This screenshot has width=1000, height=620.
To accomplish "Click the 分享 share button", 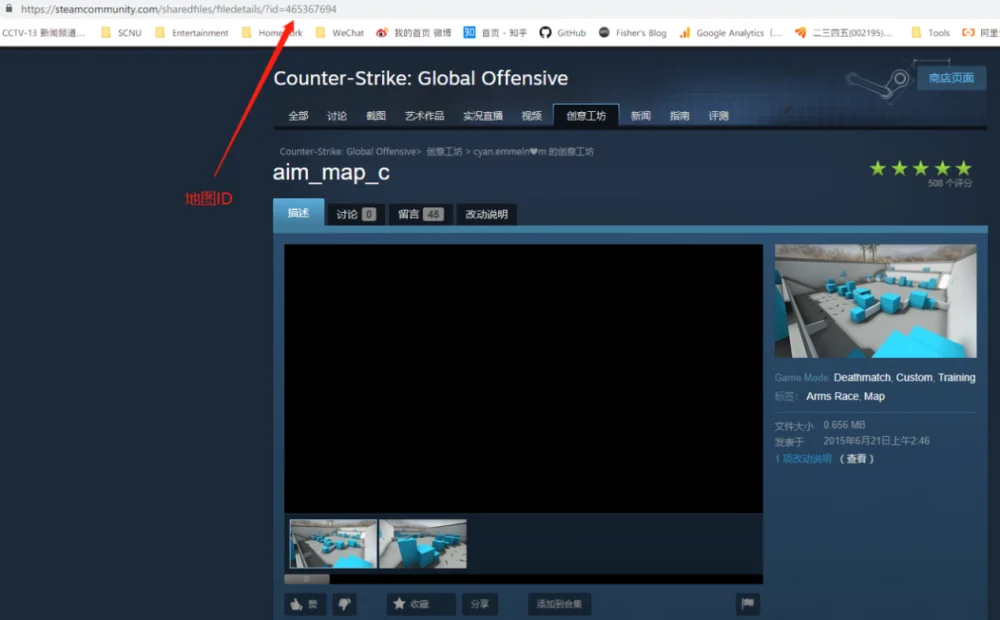I will (480, 603).
